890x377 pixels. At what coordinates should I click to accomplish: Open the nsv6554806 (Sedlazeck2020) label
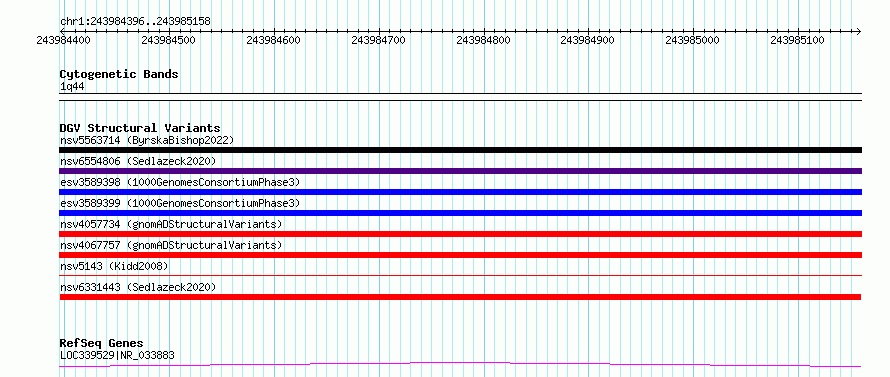138,161
